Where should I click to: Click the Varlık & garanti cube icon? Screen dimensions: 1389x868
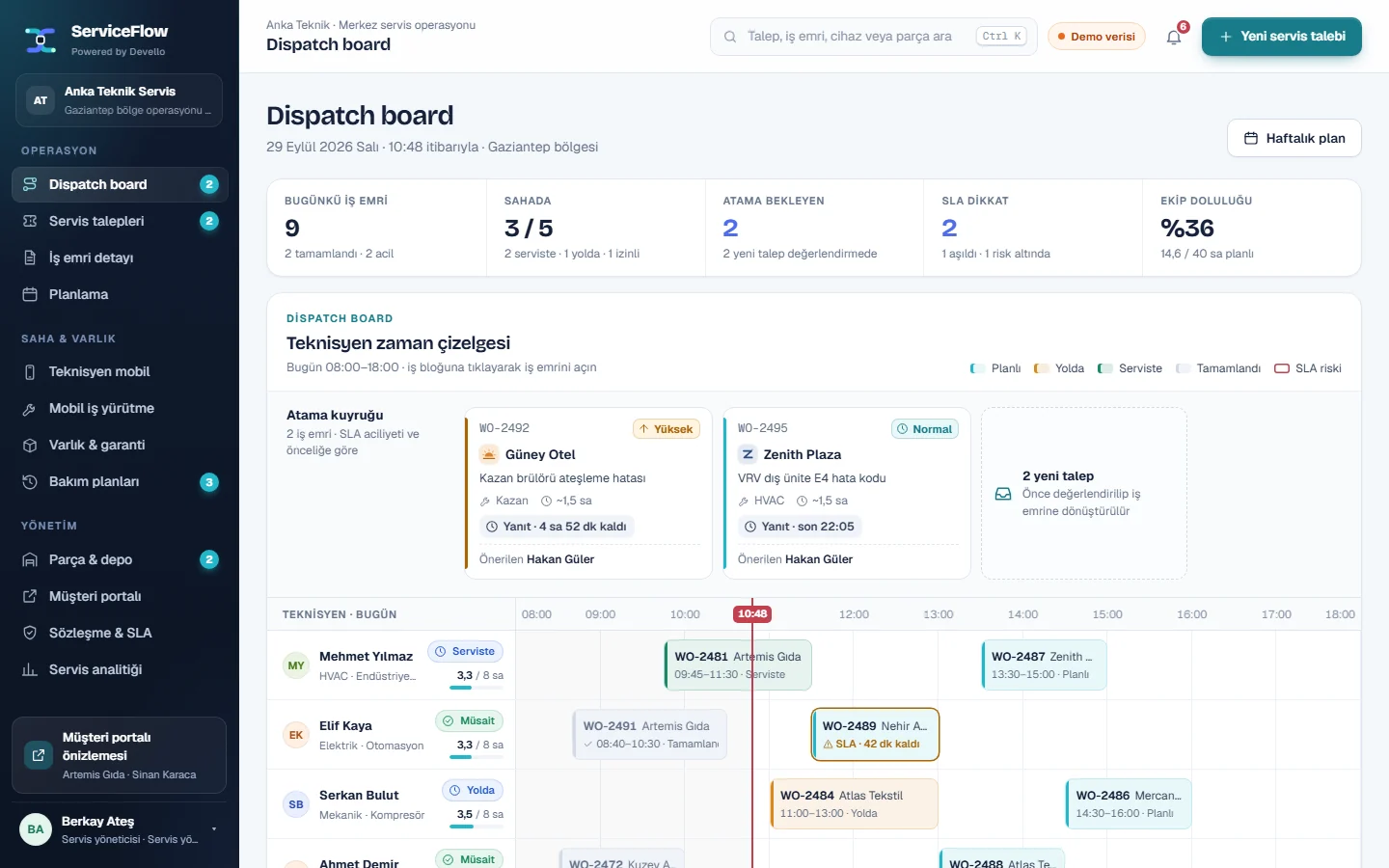pos(30,445)
